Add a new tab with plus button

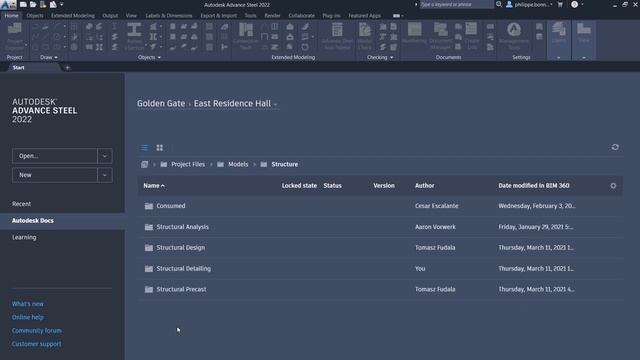(x=67, y=68)
